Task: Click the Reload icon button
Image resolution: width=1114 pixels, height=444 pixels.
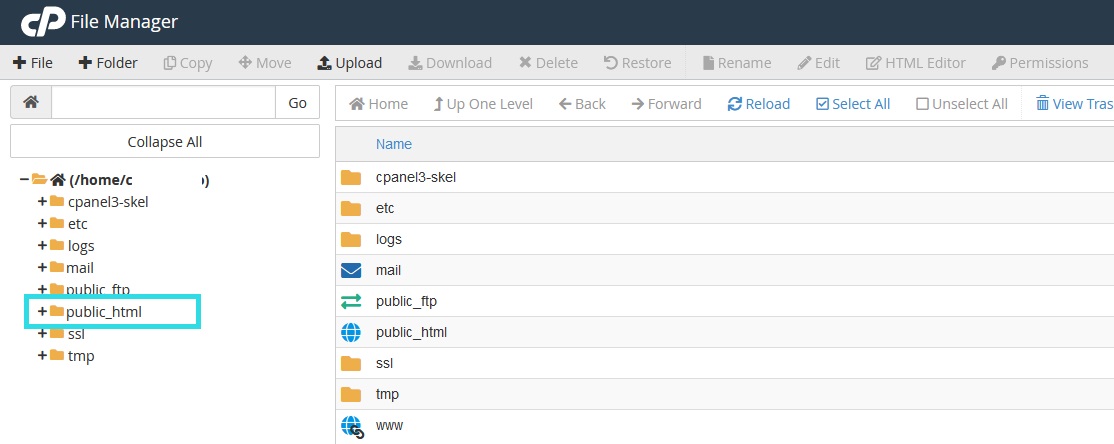Action: [x=759, y=104]
